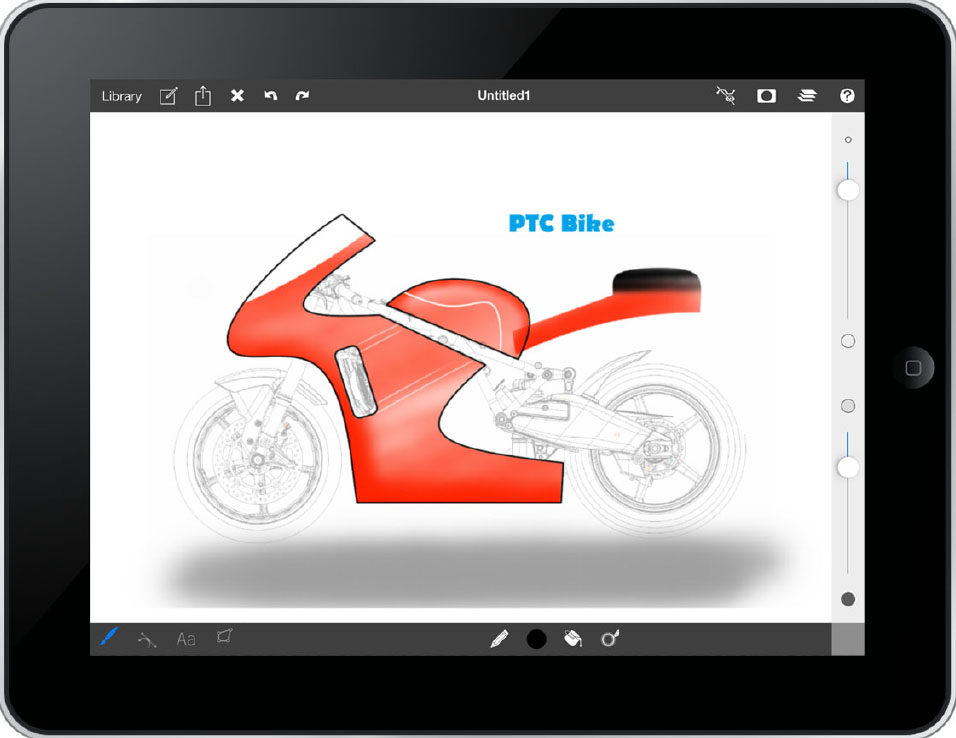The width and height of the screenshot is (956, 738).
Task: Open the black color swatch
Action: click(536, 639)
